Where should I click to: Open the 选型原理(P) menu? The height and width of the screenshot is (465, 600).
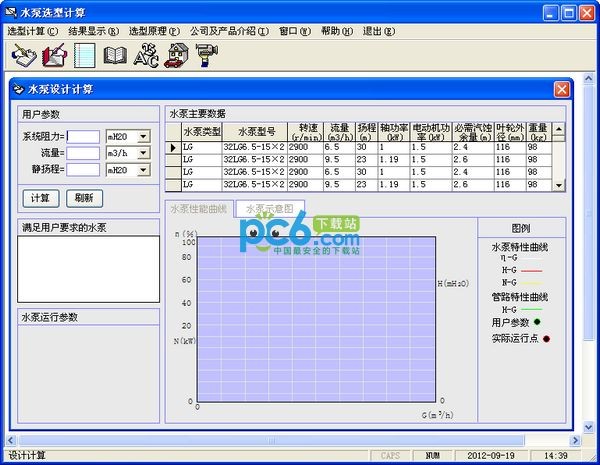point(154,31)
